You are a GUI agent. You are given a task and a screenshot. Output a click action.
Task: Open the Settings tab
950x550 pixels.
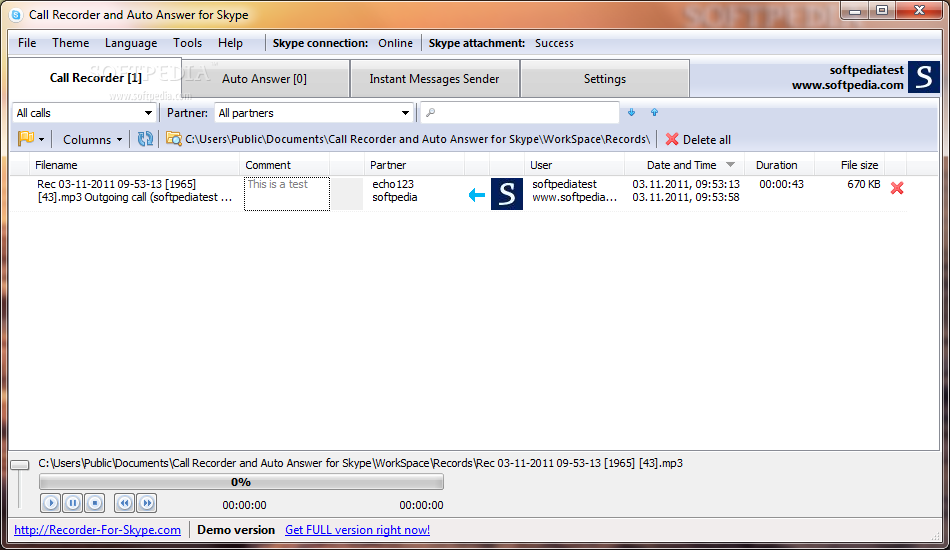pos(605,79)
